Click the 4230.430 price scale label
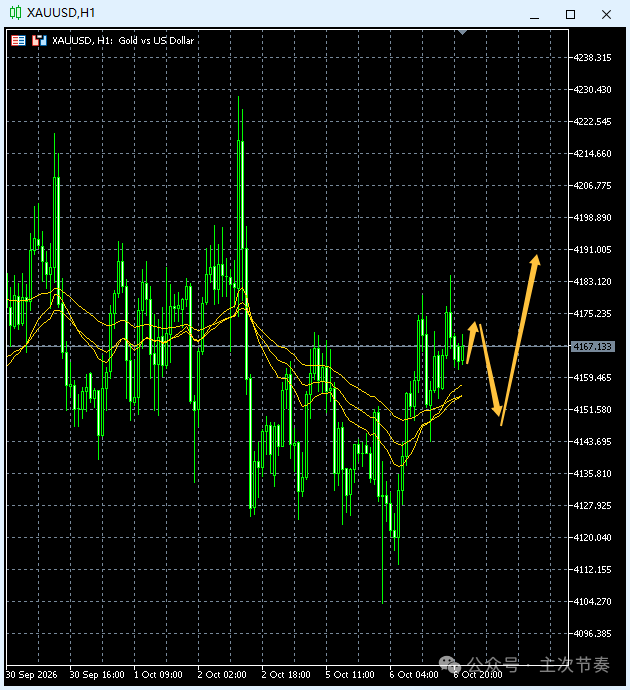630x690 pixels. click(592, 90)
